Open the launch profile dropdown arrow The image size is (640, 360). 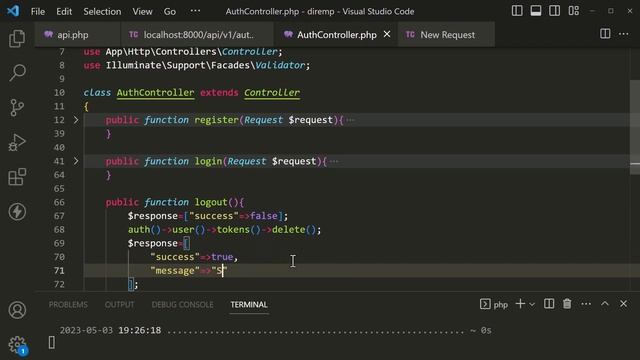pyautogui.click(x=532, y=304)
